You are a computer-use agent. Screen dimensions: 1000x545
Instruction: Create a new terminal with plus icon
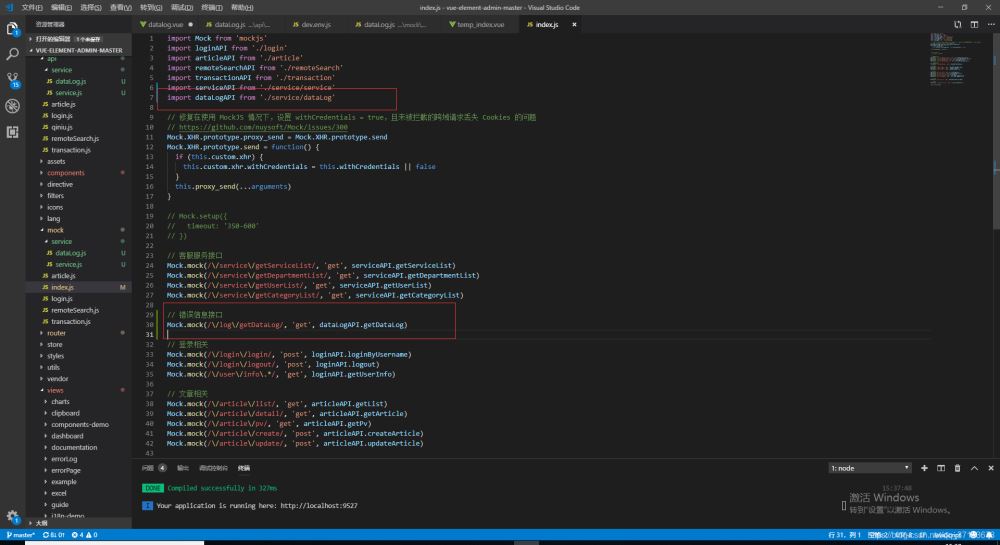point(925,467)
